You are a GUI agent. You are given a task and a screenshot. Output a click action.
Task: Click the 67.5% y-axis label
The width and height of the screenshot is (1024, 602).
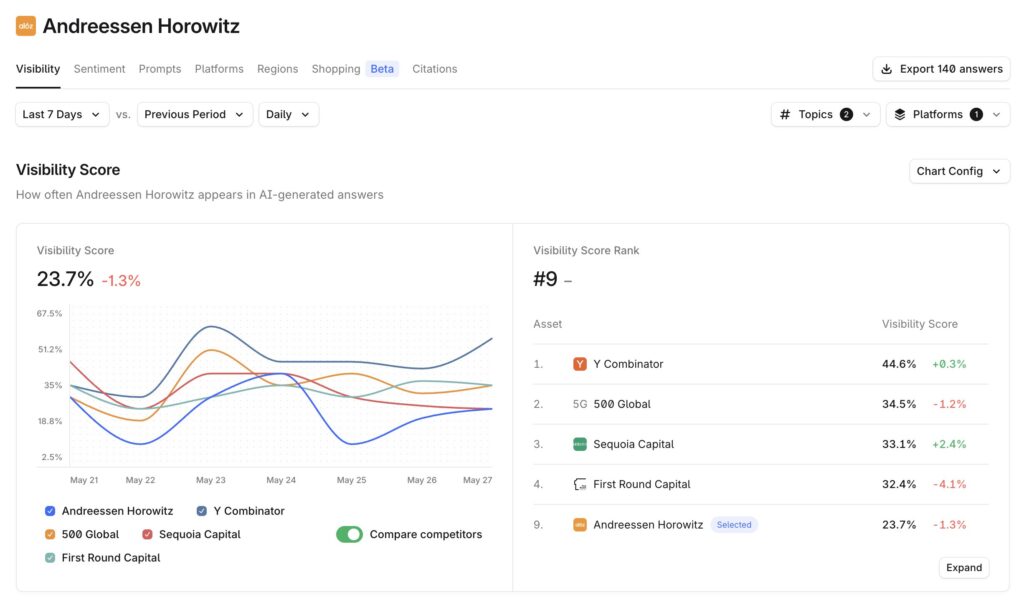pyautogui.click(x=50, y=313)
